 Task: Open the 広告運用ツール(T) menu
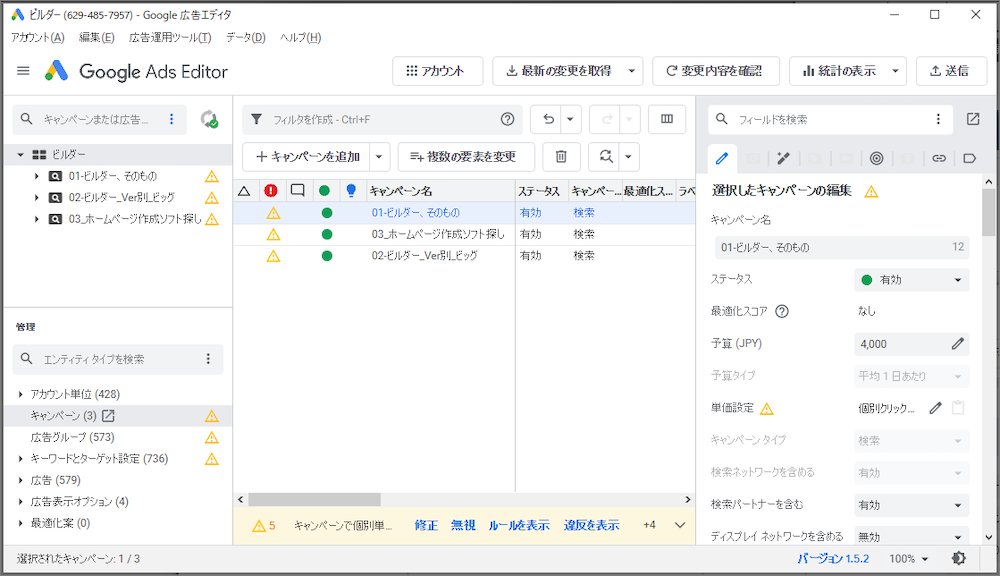tap(170, 38)
